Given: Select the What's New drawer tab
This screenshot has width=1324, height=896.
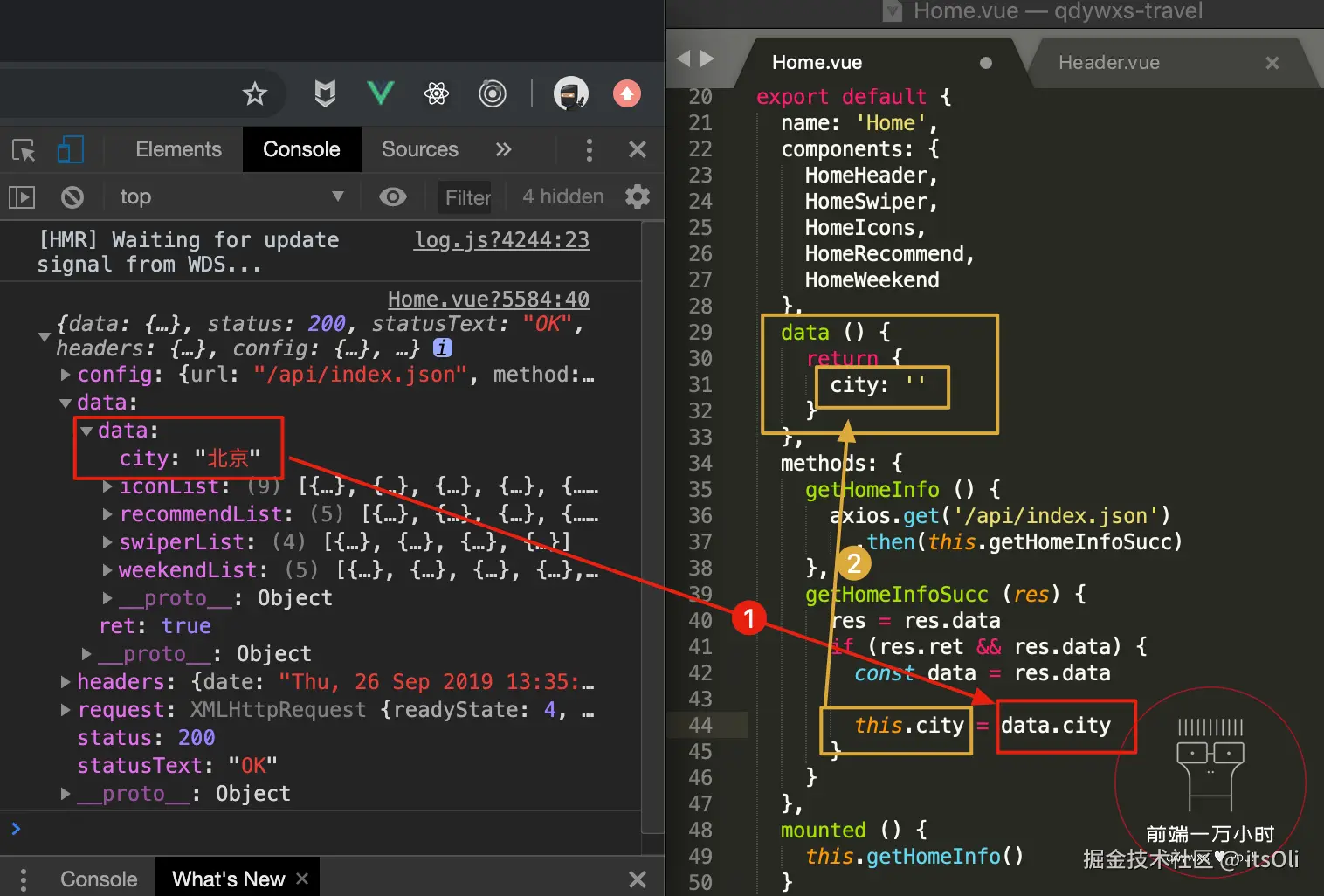Looking at the screenshot, I should (x=228, y=879).
